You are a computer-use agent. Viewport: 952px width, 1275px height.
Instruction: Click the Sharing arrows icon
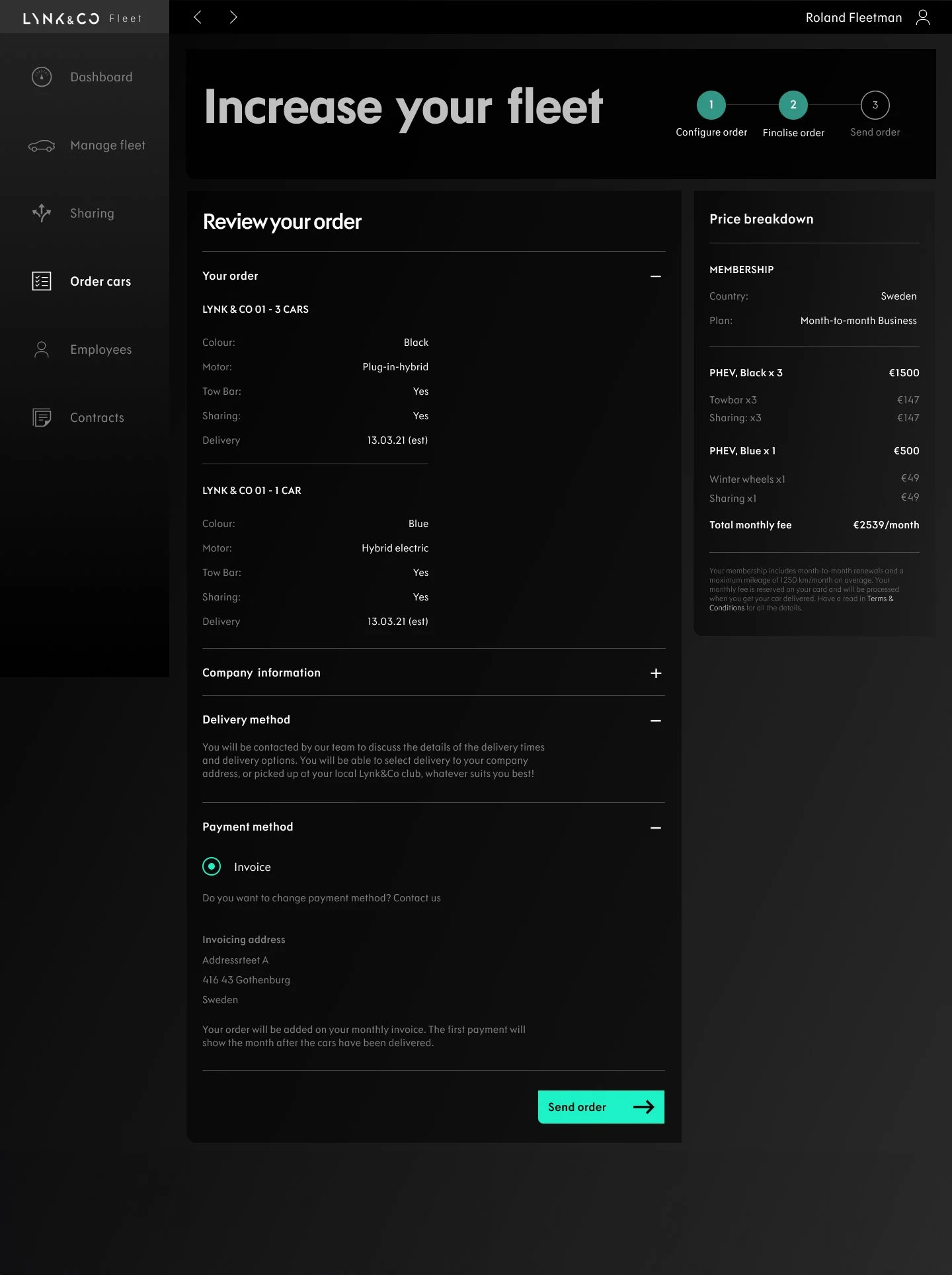42,213
